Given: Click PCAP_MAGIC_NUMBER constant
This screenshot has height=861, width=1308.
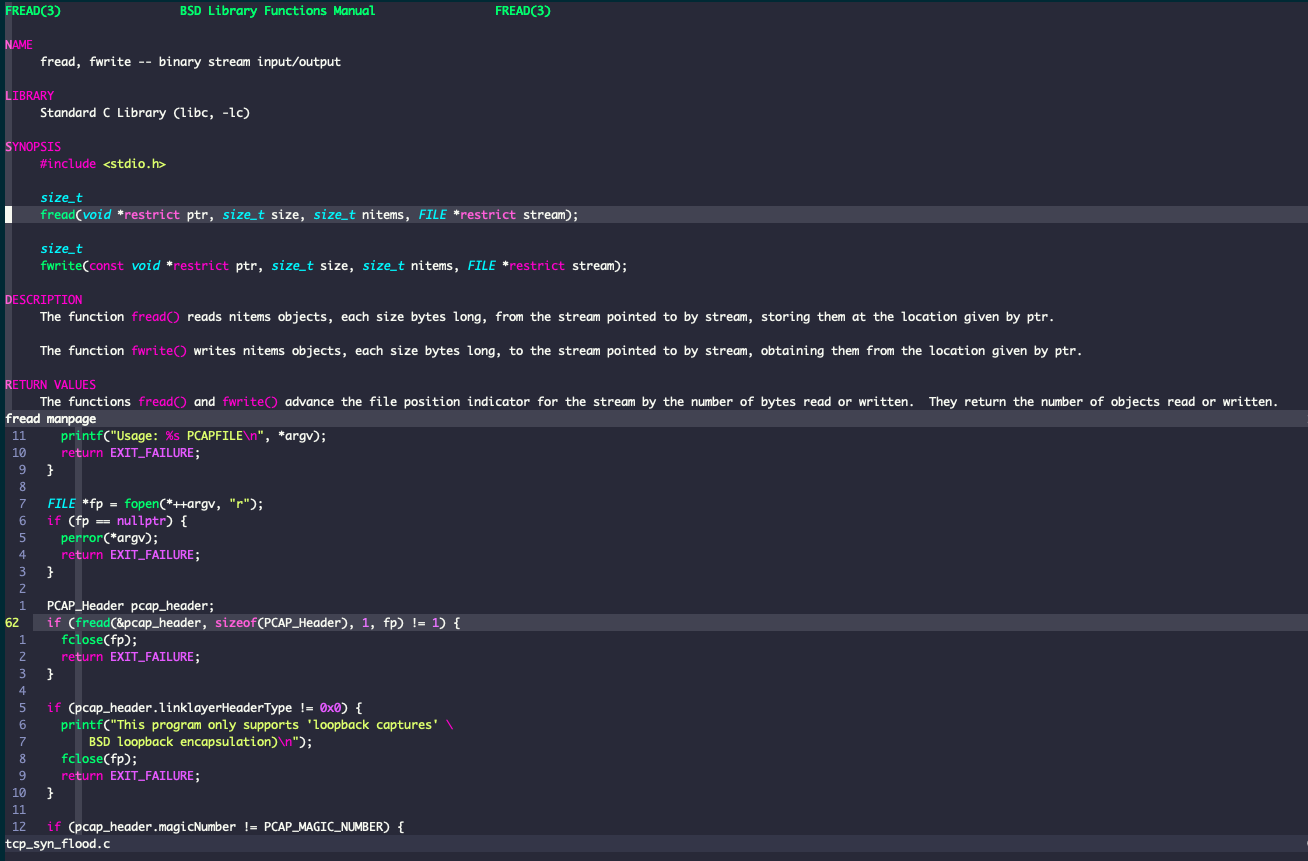Looking at the screenshot, I should (323, 827).
